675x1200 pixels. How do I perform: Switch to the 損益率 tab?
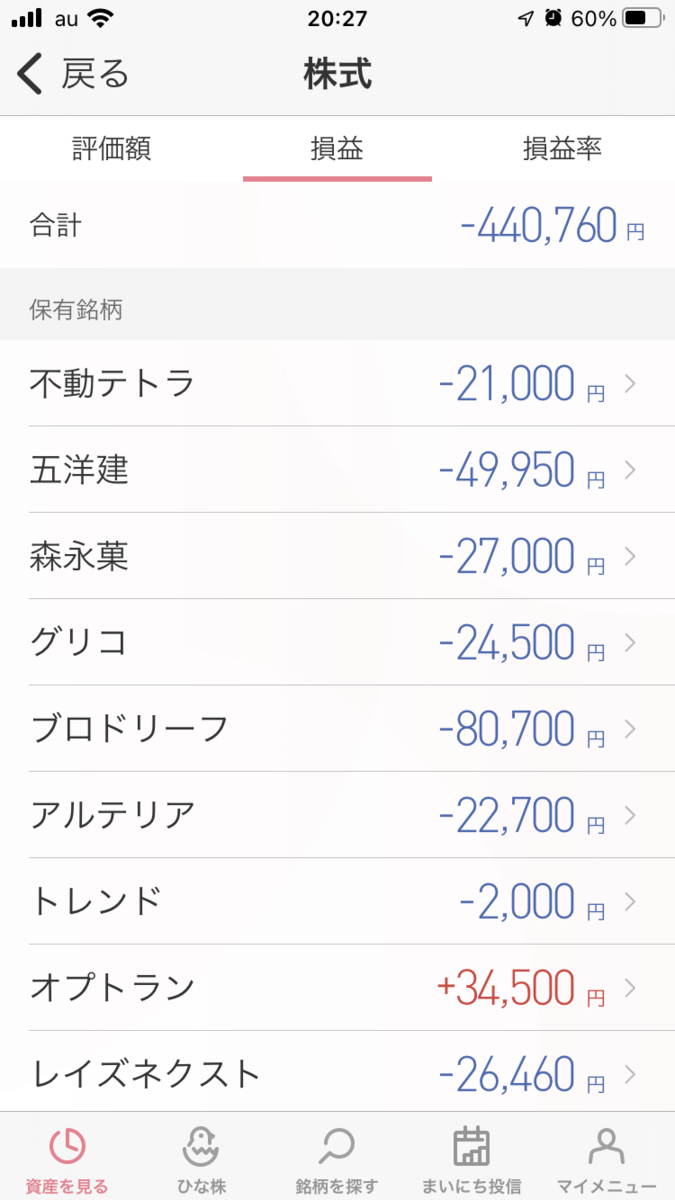point(562,149)
